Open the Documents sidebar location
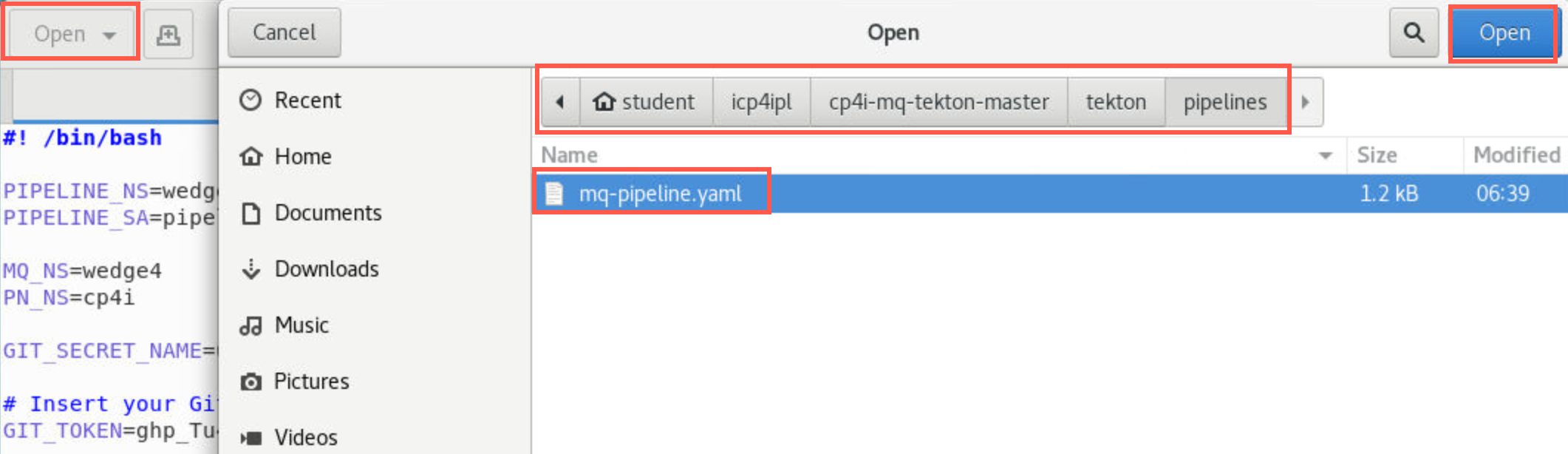Image resolution: width=1568 pixels, height=454 pixels. tap(310, 213)
